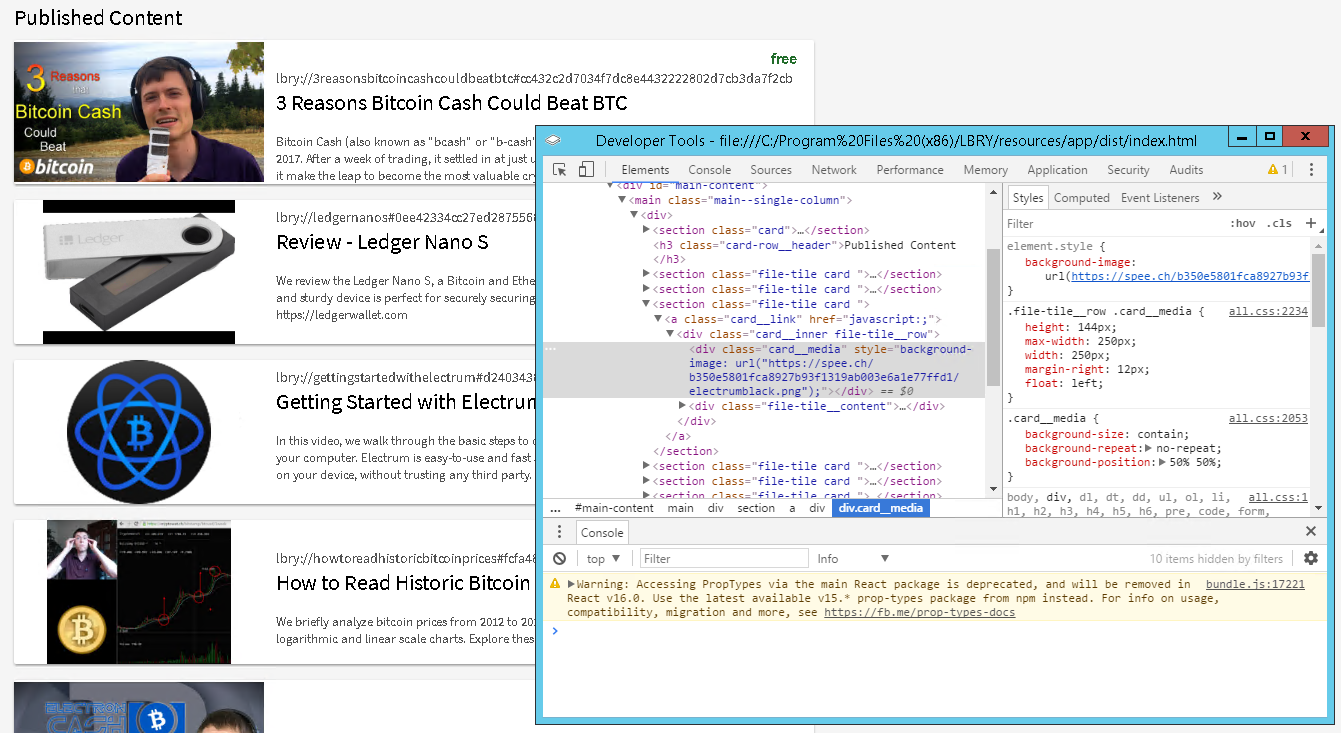Switch to the Console tab in DevTools

click(x=709, y=170)
